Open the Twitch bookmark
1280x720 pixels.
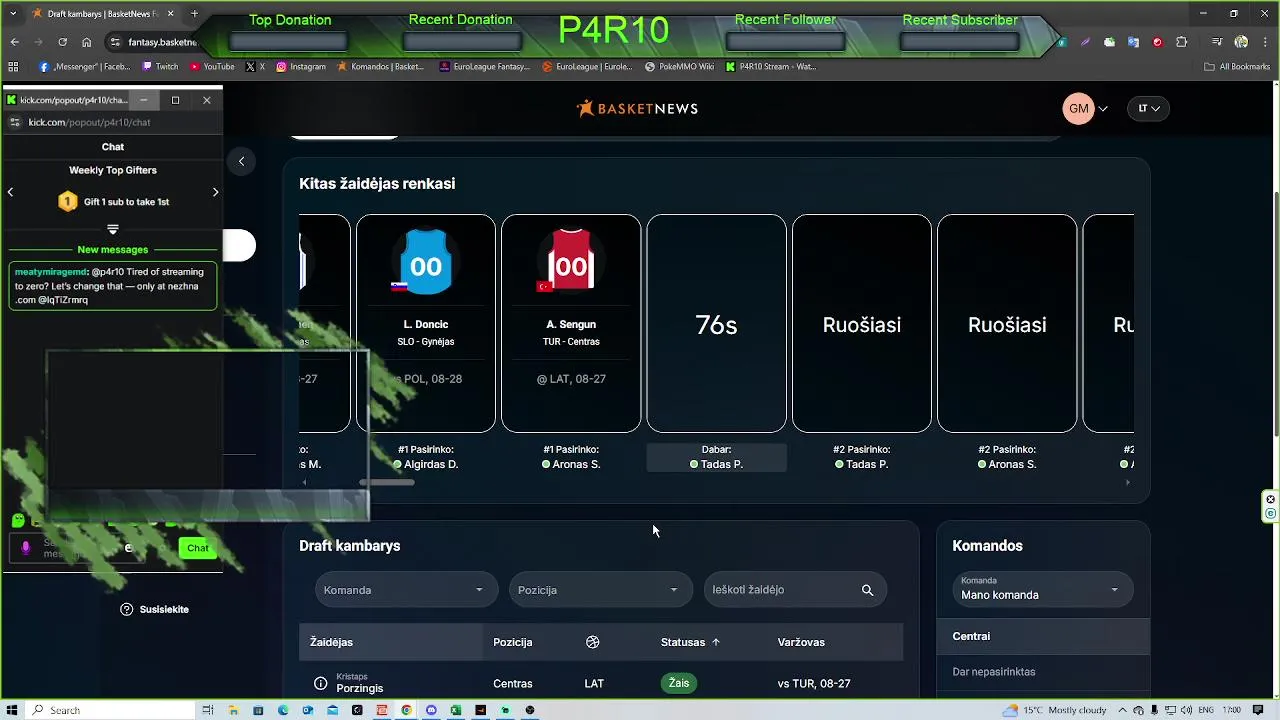pyautogui.click(x=160, y=67)
